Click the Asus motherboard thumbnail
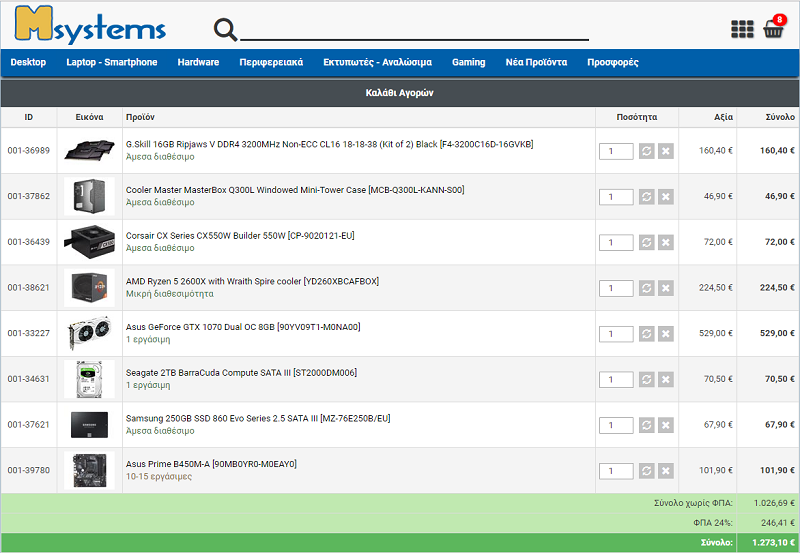The width and height of the screenshot is (800, 553). (89, 470)
